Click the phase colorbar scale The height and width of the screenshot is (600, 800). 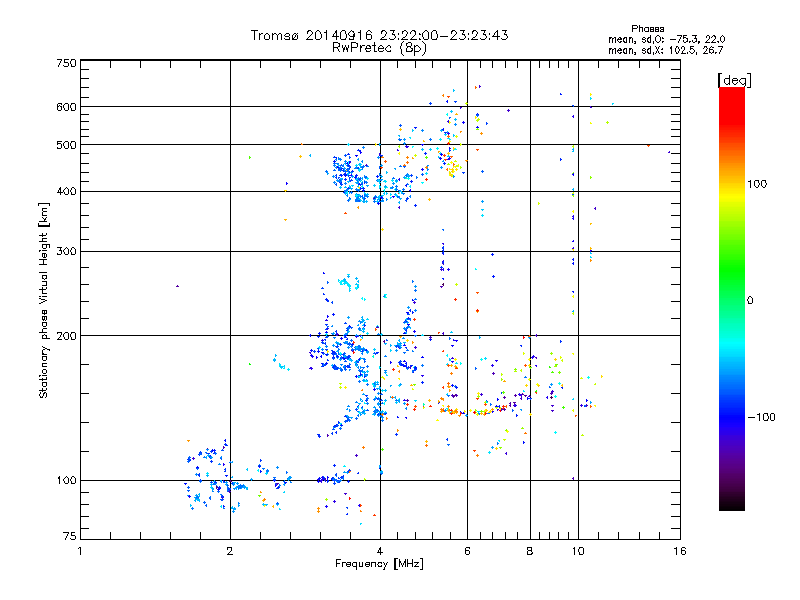click(x=732, y=298)
